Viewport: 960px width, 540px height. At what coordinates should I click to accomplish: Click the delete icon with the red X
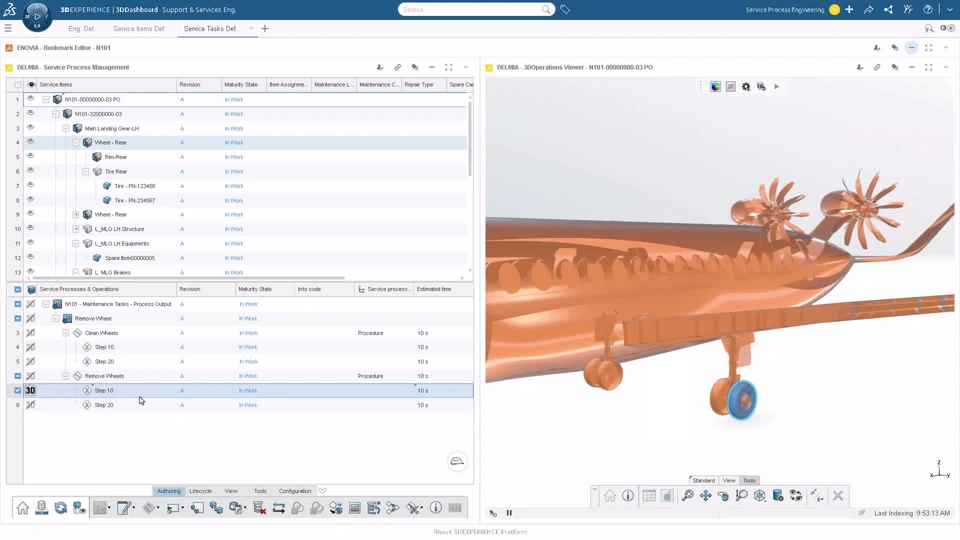(259, 508)
